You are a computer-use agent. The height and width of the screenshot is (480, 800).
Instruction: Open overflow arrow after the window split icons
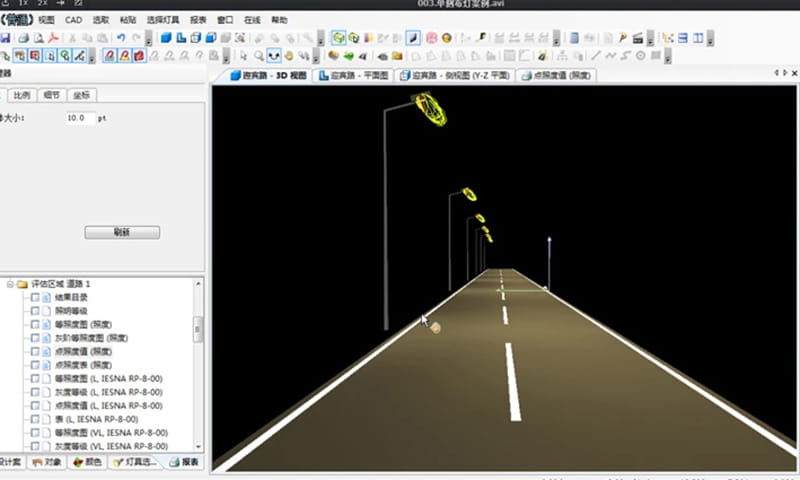point(711,39)
